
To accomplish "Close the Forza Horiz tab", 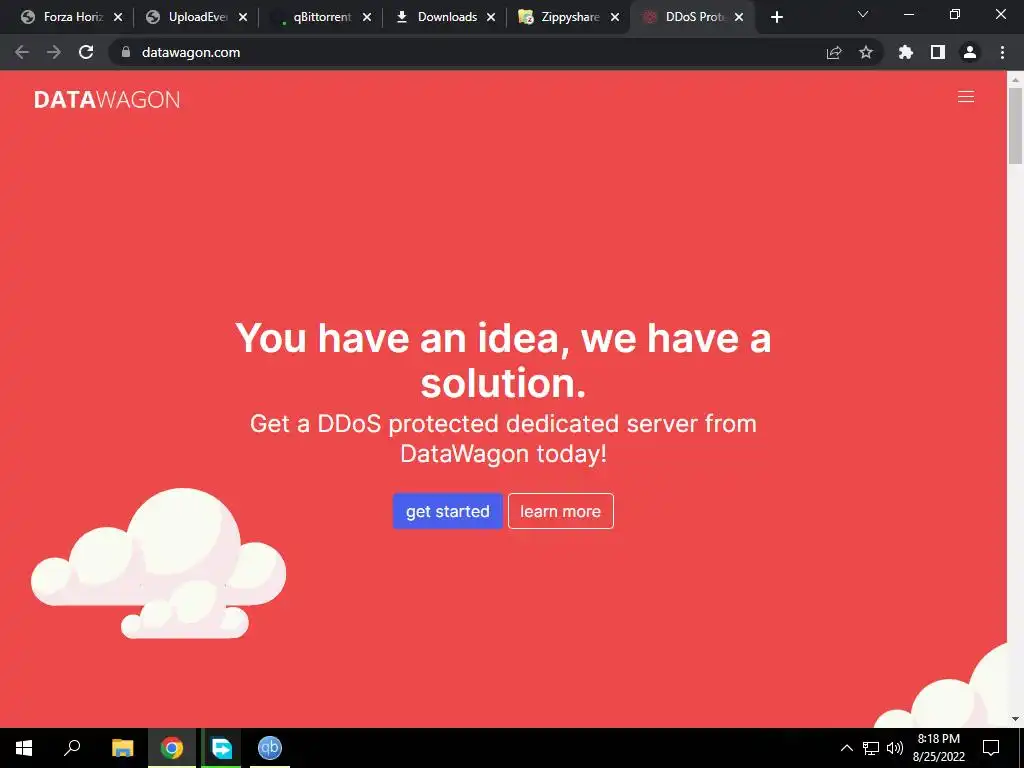I will coord(118,18).
